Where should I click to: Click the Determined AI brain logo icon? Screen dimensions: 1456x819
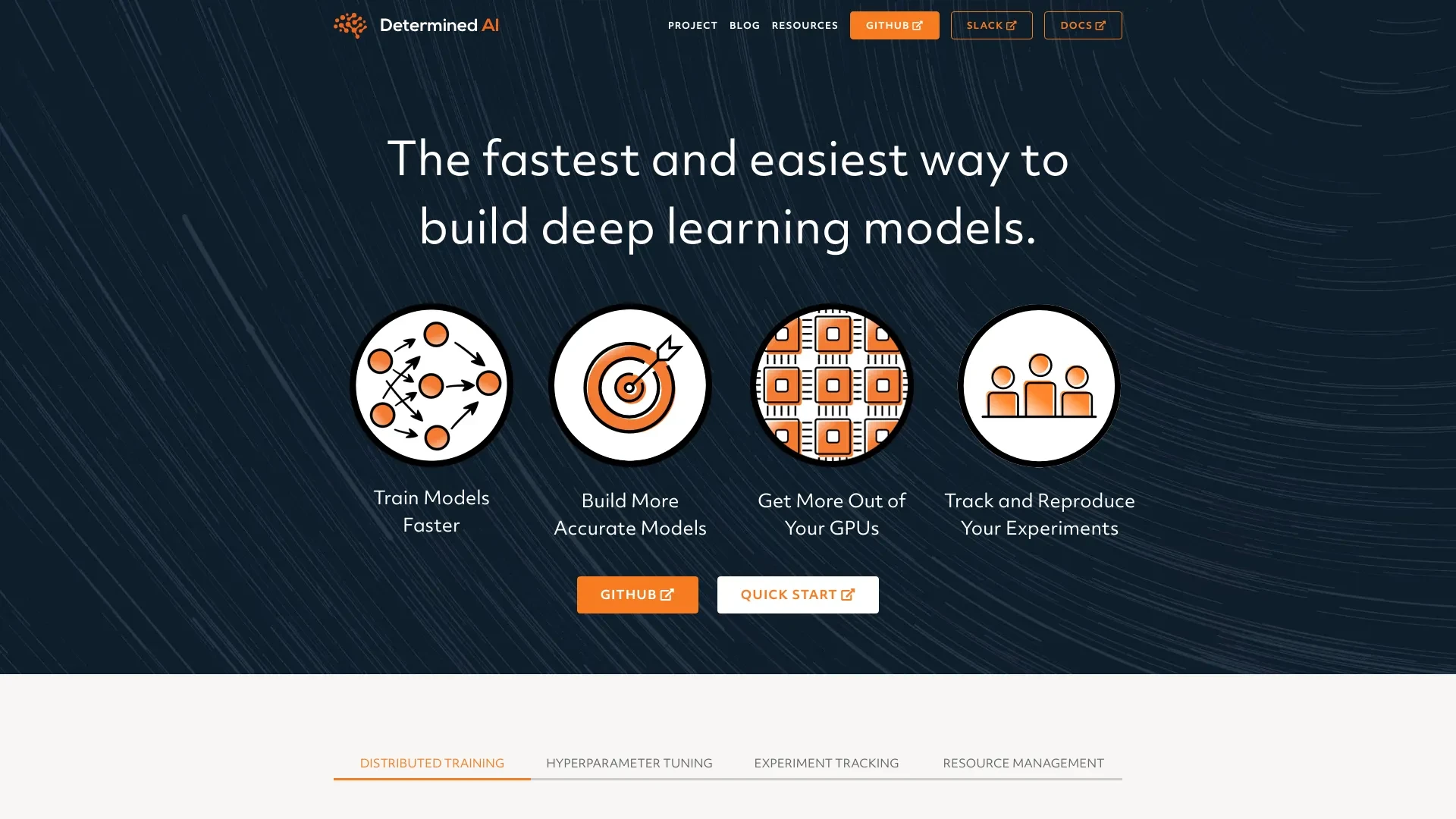click(349, 25)
